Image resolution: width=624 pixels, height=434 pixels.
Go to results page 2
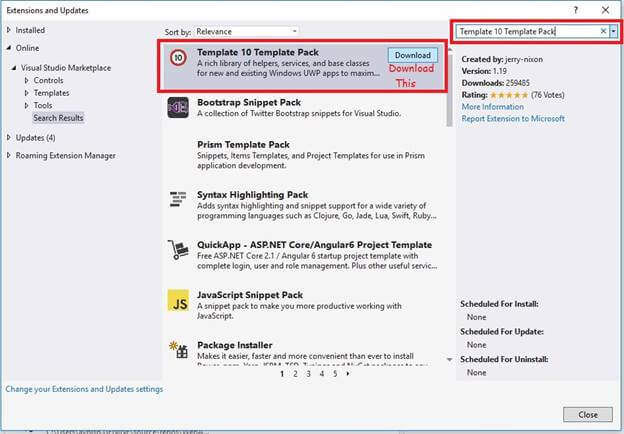295,374
